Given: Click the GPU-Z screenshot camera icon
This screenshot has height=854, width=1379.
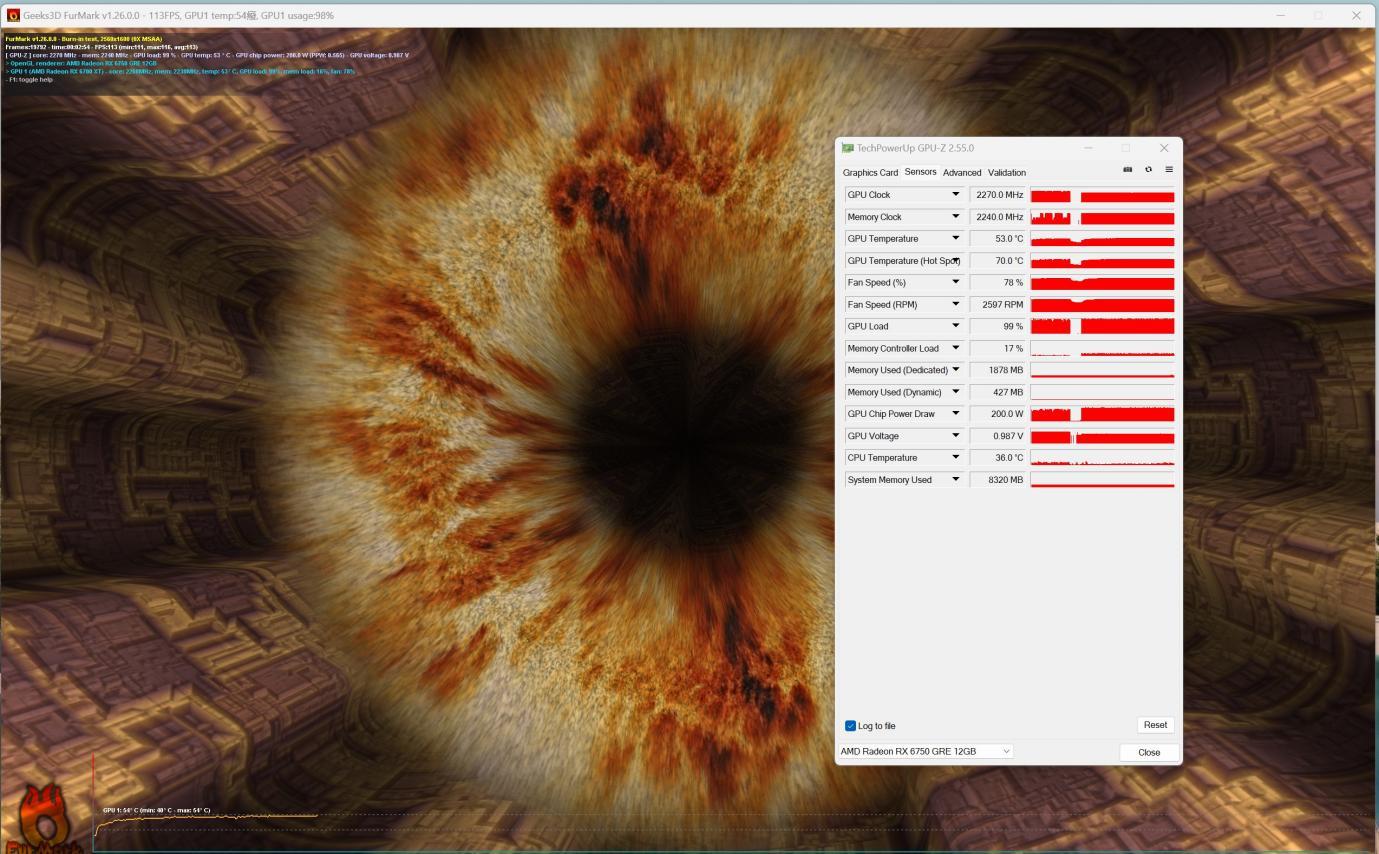Looking at the screenshot, I should pos(1128,170).
